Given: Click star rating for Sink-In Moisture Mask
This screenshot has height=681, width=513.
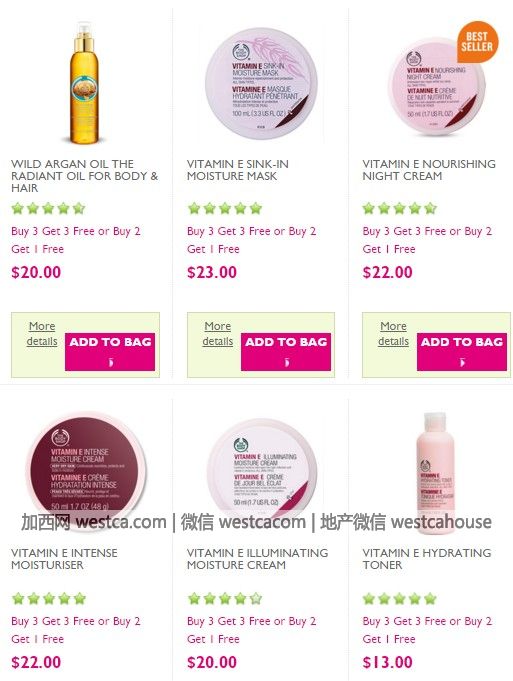Looking at the screenshot, I should pos(225,208).
